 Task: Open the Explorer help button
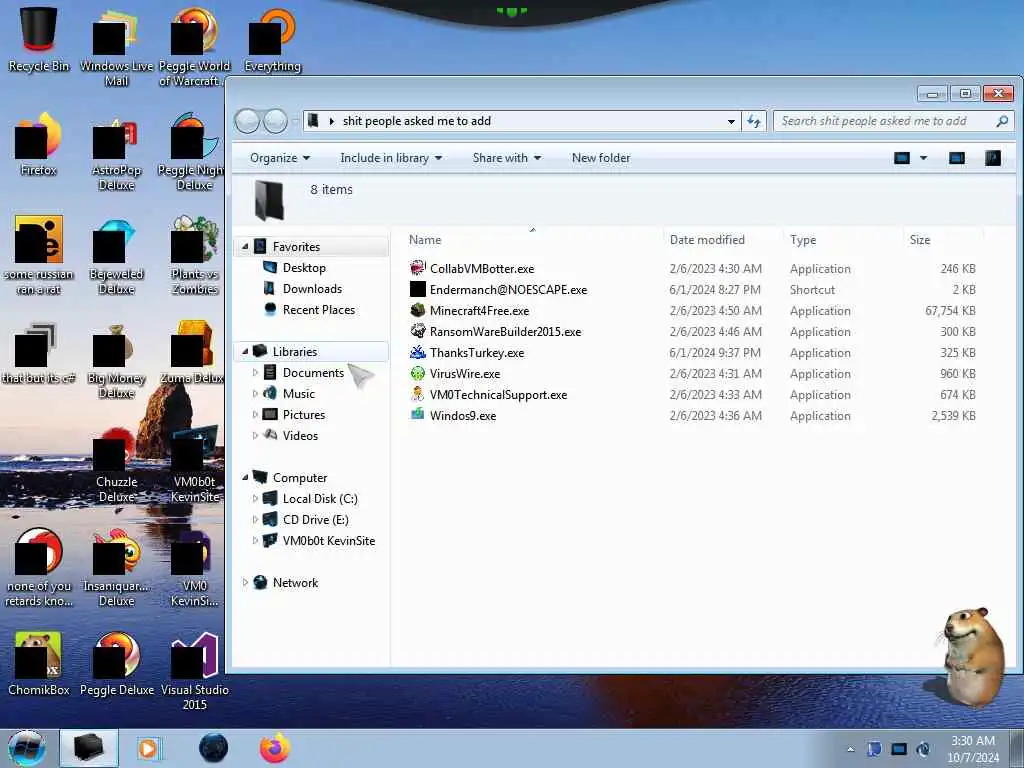tap(993, 157)
